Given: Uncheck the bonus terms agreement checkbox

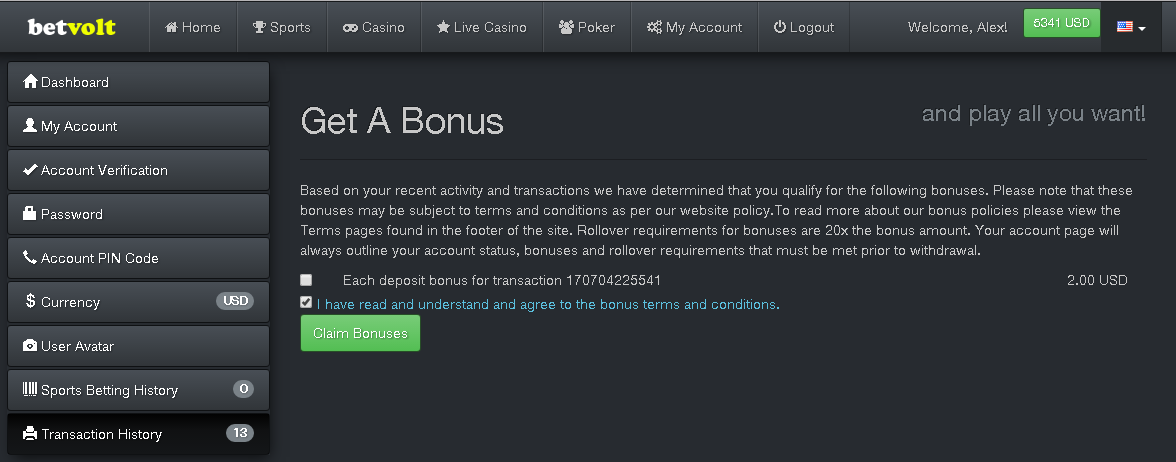Looking at the screenshot, I should 306,302.
